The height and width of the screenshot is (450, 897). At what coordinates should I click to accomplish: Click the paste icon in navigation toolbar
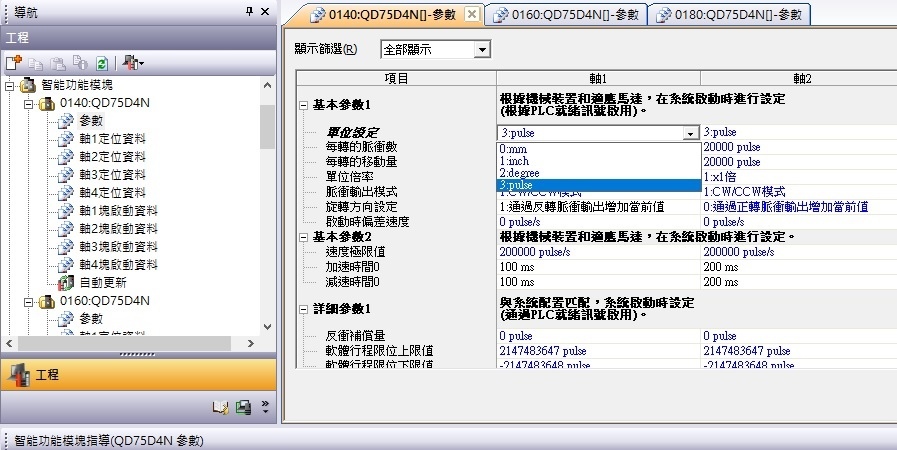[57, 63]
